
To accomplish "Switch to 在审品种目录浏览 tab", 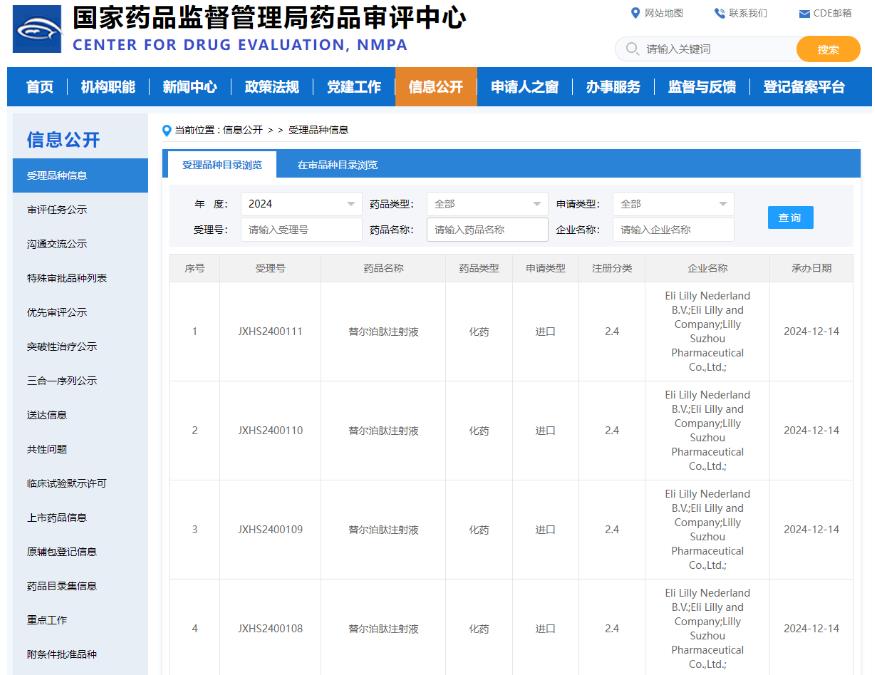I will (x=337, y=165).
